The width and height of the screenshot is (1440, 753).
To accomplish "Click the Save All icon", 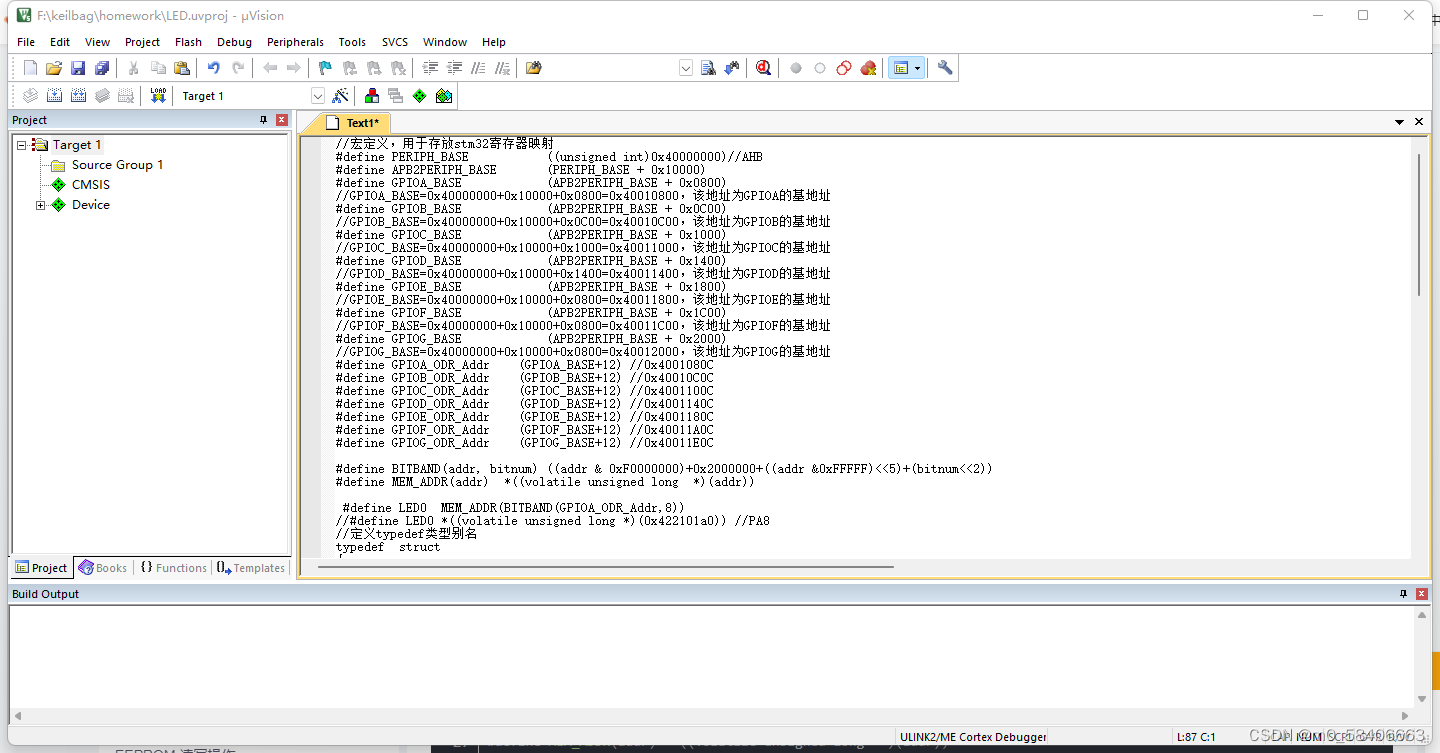I will 102,68.
